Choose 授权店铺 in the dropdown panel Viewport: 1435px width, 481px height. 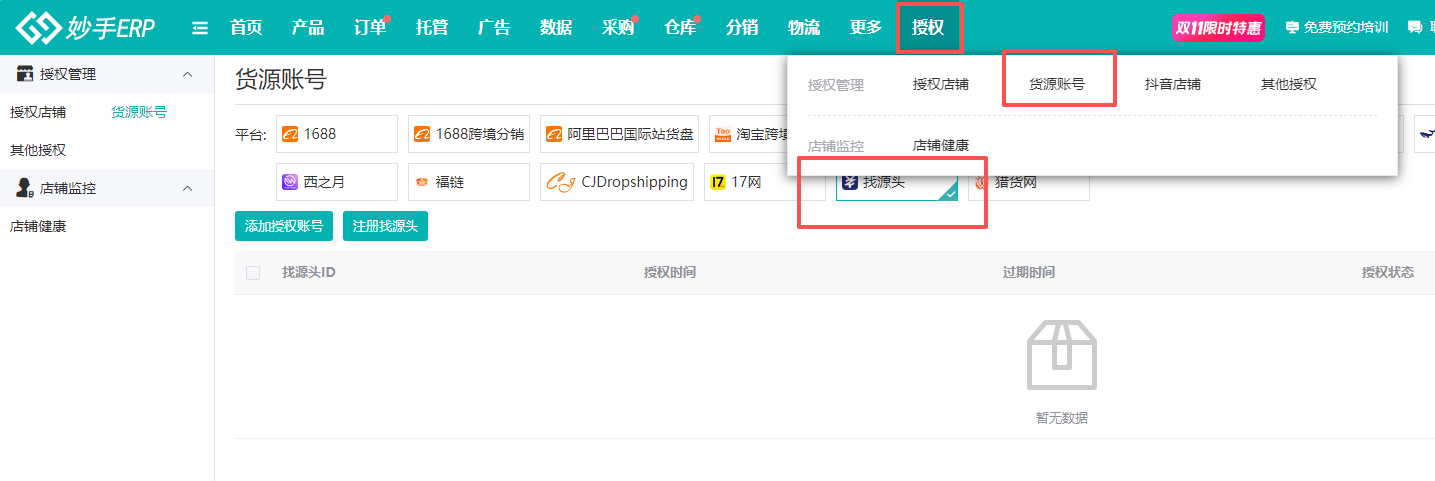[x=941, y=85]
